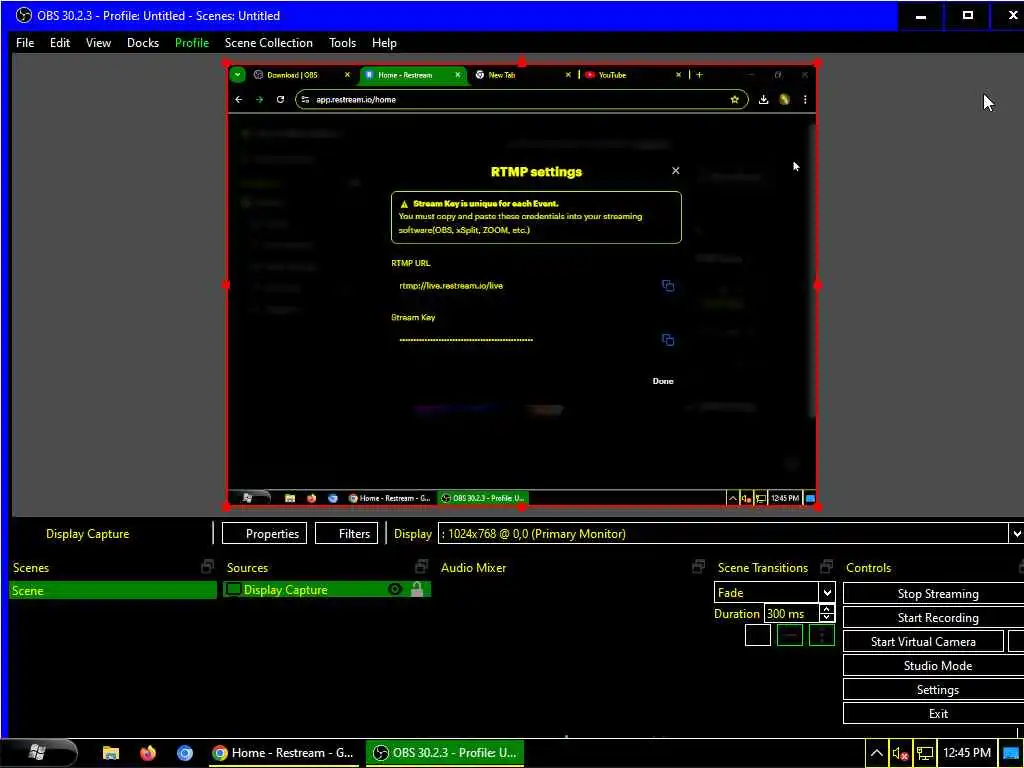This screenshot has width=1024, height=768.
Task: Click the OBS logo in title bar
Action: click(x=24, y=15)
